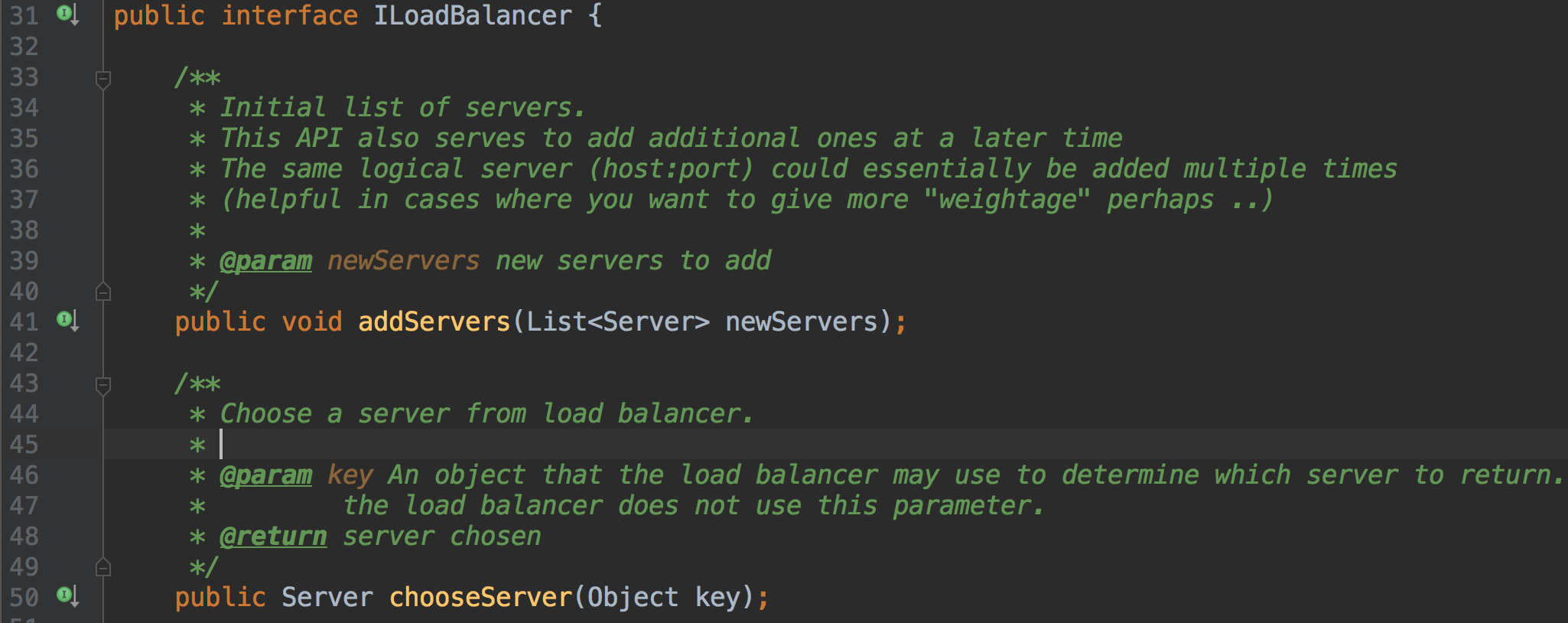Click line number 36 in the gutter
1568x623 pixels.
pyautogui.click(x=24, y=169)
